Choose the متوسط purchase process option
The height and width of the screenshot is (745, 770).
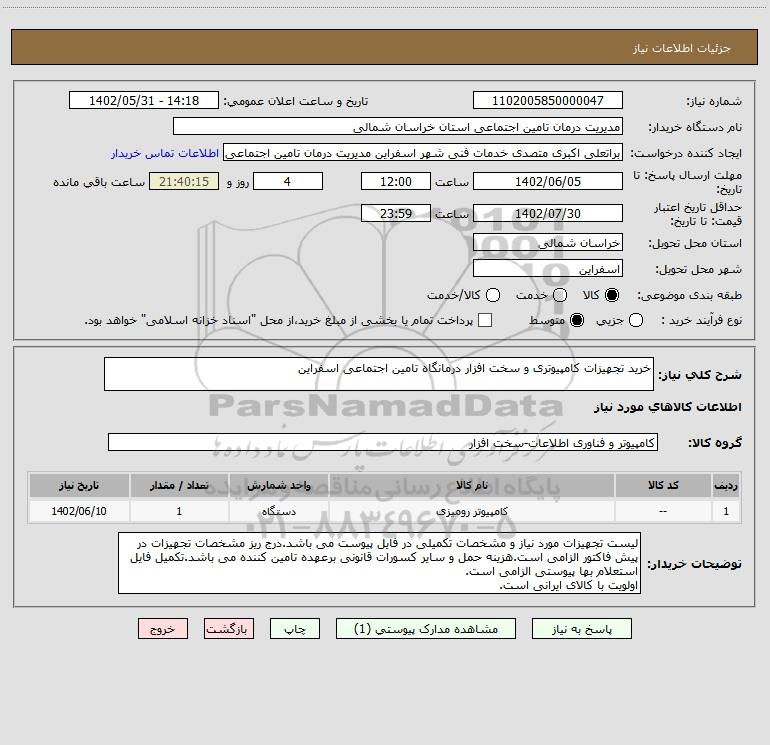point(577,320)
